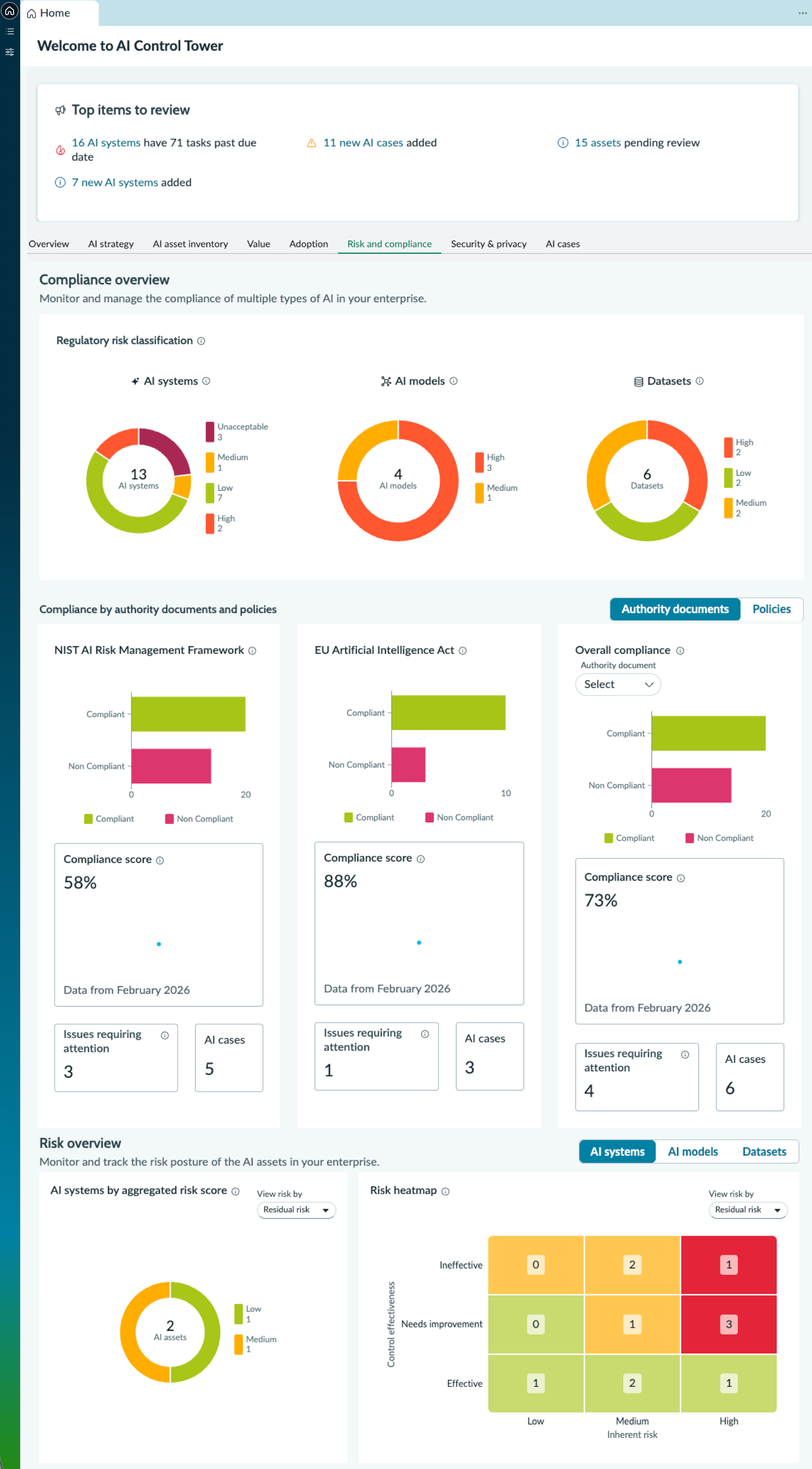The height and width of the screenshot is (1469, 812).
Task: Click the Unacceptable legend swatch in AI systems
Action: click(209, 432)
